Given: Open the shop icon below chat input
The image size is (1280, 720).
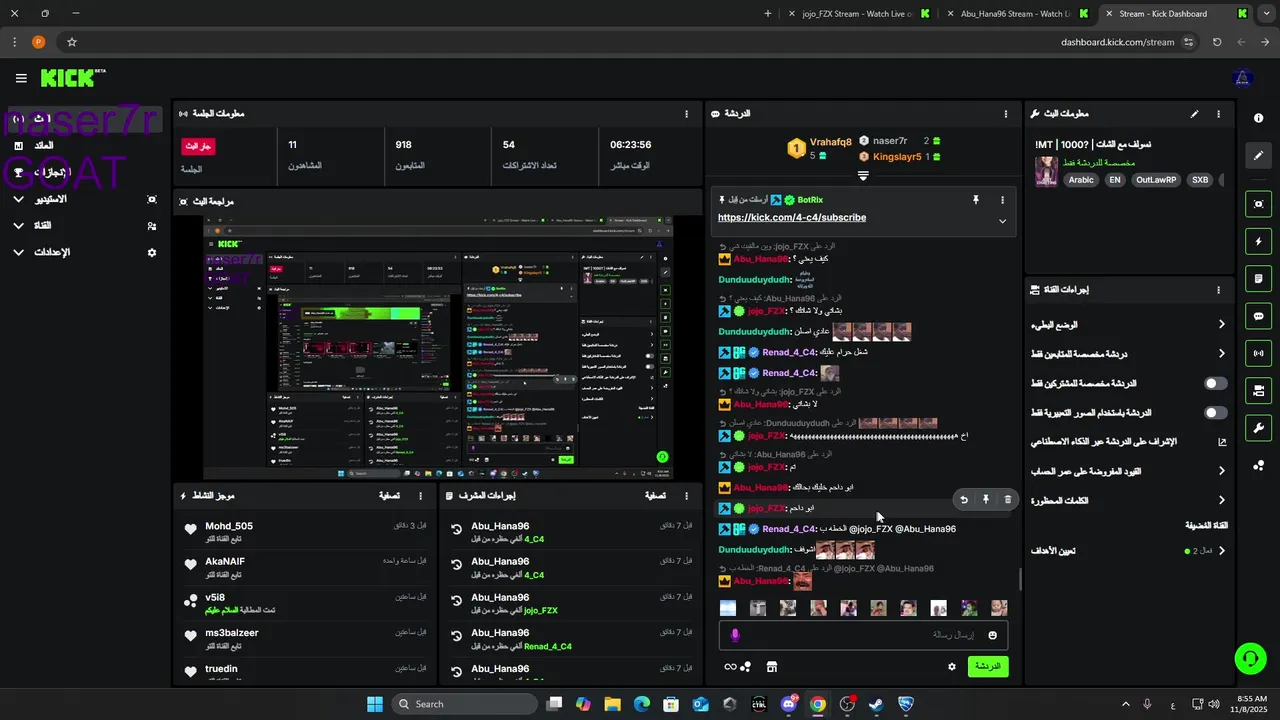Looking at the screenshot, I should pyautogui.click(x=772, y=667).
